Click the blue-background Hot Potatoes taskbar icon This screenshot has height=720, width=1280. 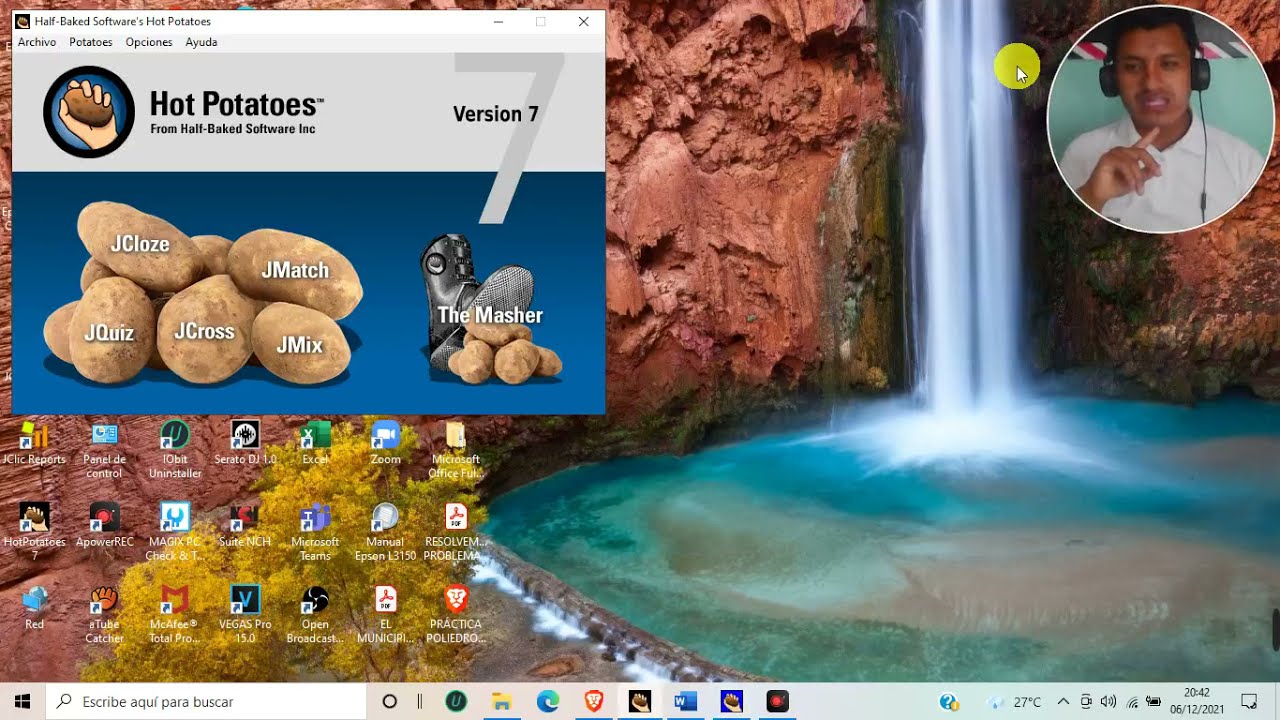[x=732, y=702]
